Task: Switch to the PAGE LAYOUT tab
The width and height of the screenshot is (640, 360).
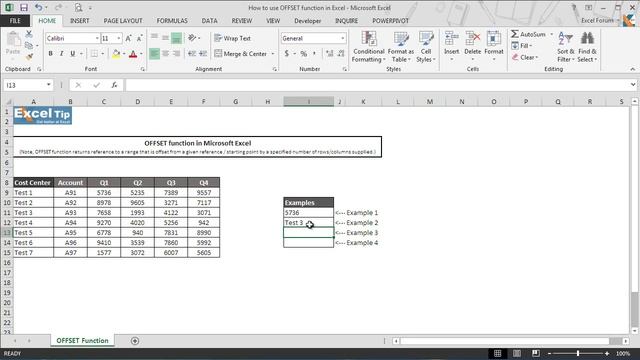Action: [x=123, y=21]
